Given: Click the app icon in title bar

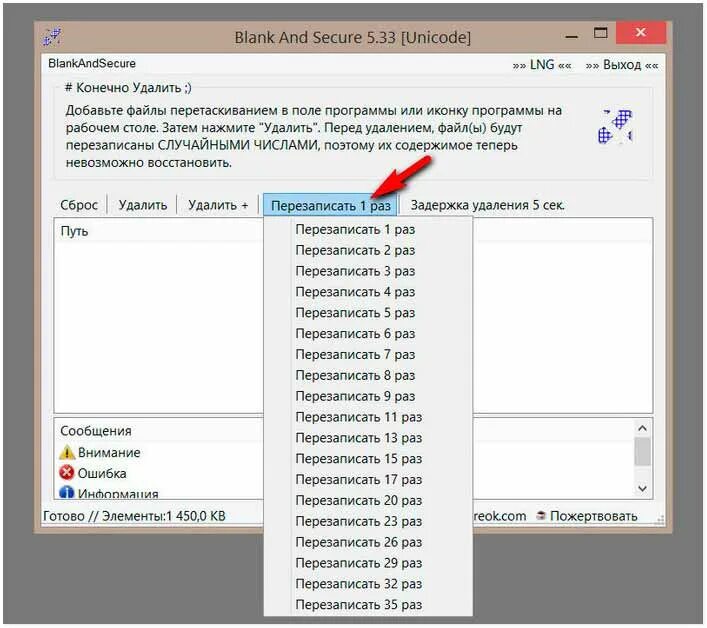Looking at the screenshot, I should [52, 37].
